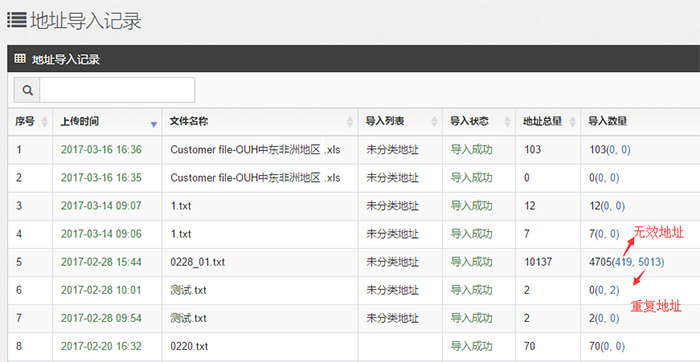
Task: Click upload time 2017-02-20 16:32
Action: click(x=101, y=346)
